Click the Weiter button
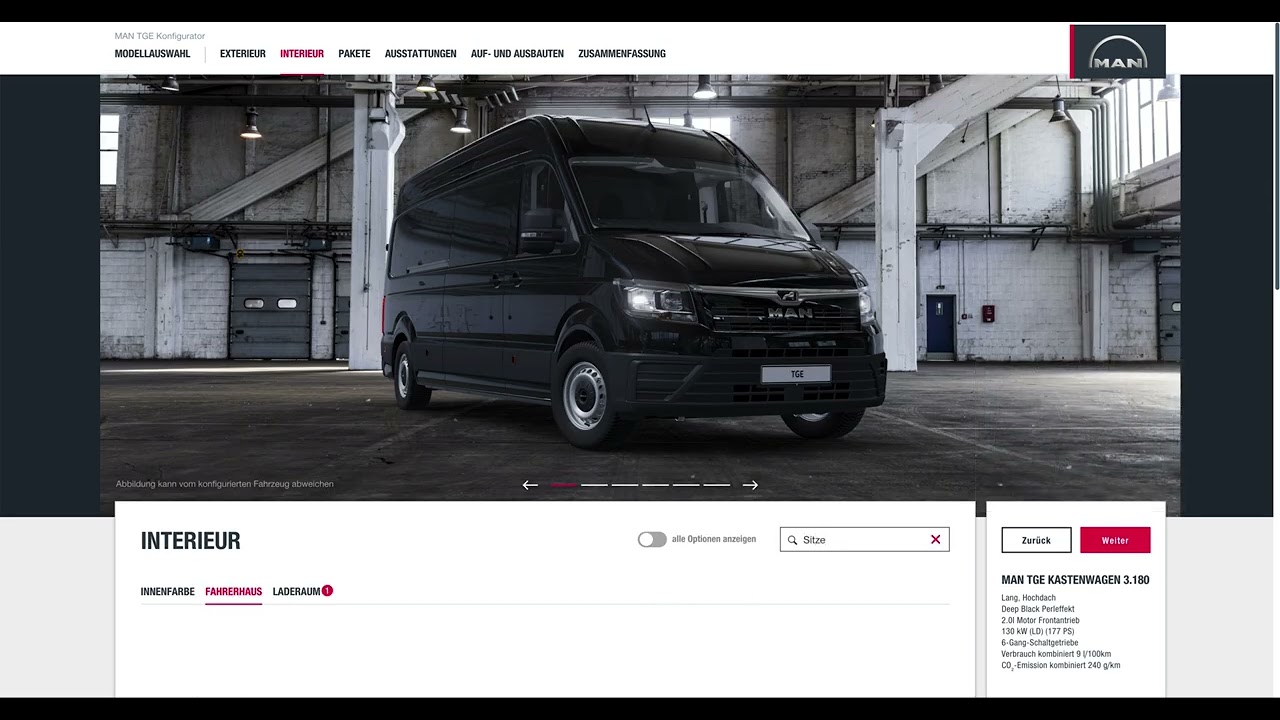This screenshot has width=1280, height=720. 1115,540
